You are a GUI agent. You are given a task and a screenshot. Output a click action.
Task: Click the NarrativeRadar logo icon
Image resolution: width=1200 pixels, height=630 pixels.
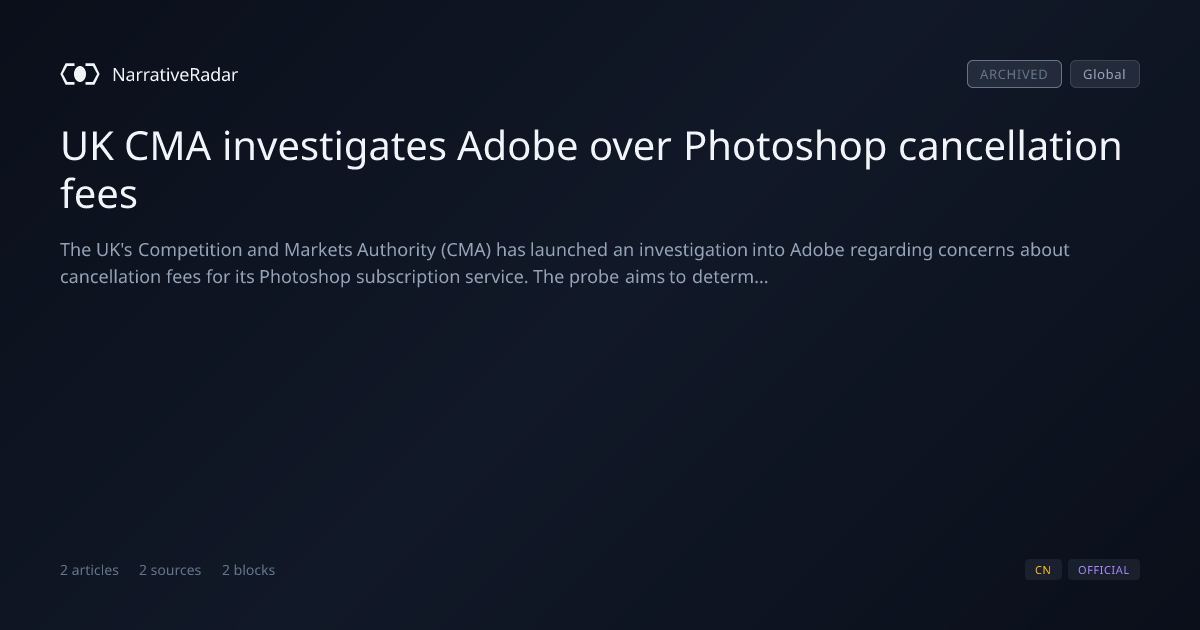[x=80, y=74]
